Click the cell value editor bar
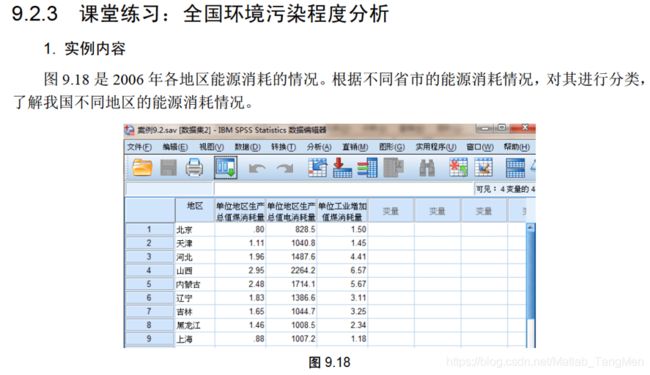Screen dimensions: 650x375 coord(344,189)
